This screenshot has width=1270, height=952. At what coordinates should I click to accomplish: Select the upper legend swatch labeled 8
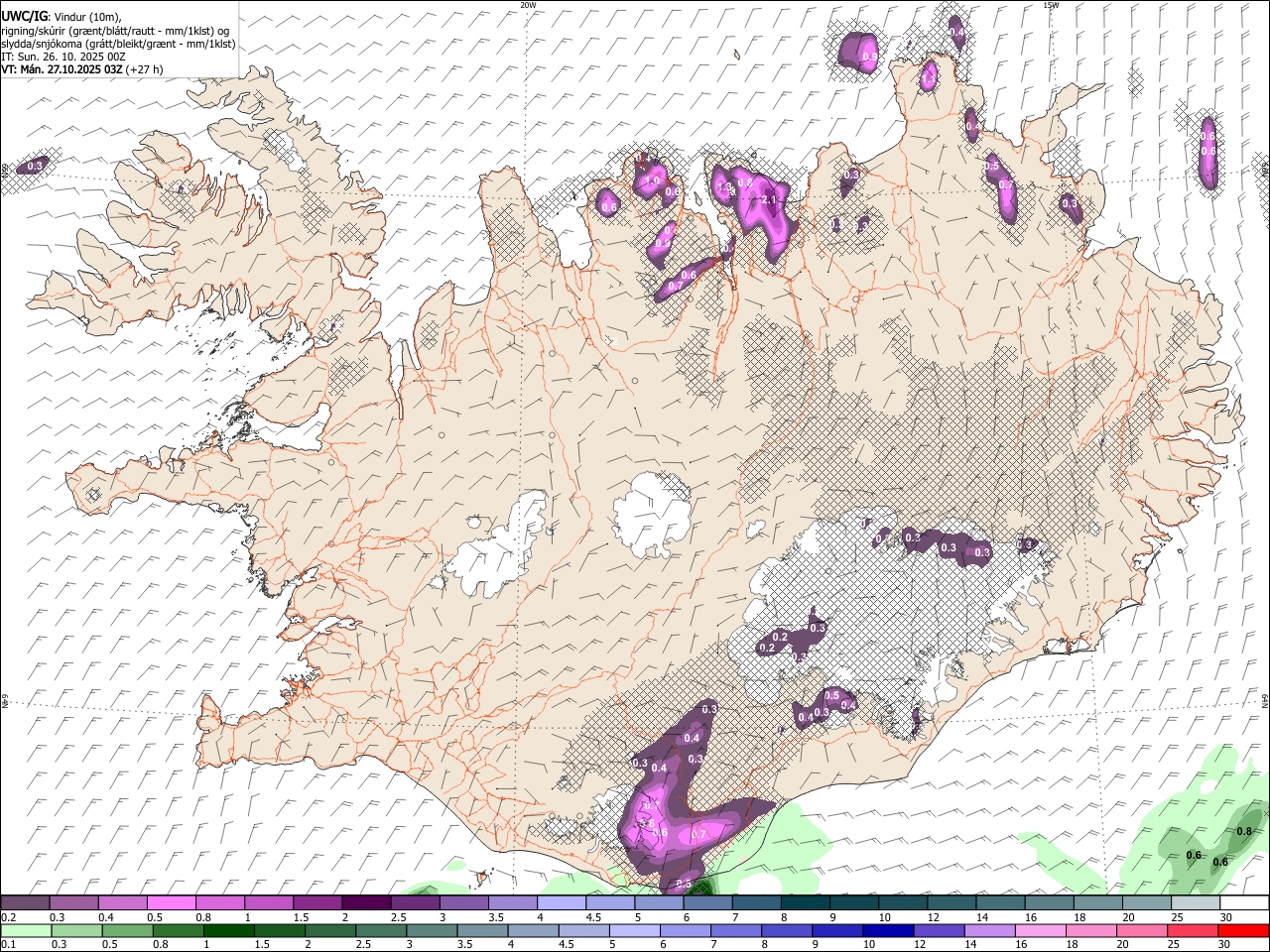tap(804, 903)
